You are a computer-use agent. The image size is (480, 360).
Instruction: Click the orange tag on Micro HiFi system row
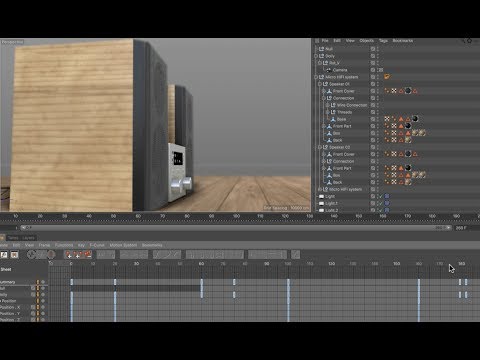[x=387, y=77]
